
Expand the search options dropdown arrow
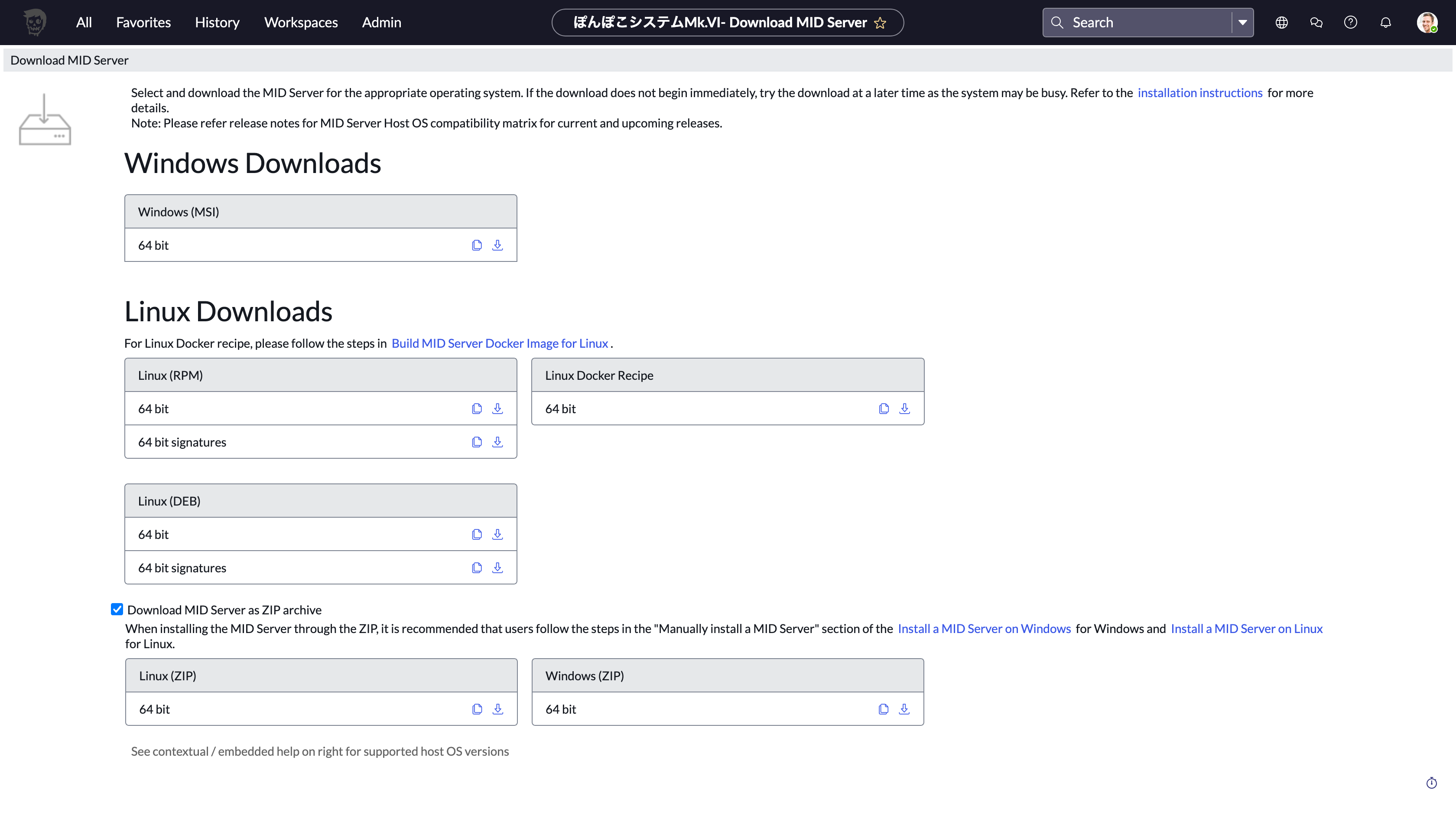coord(1242,23)
